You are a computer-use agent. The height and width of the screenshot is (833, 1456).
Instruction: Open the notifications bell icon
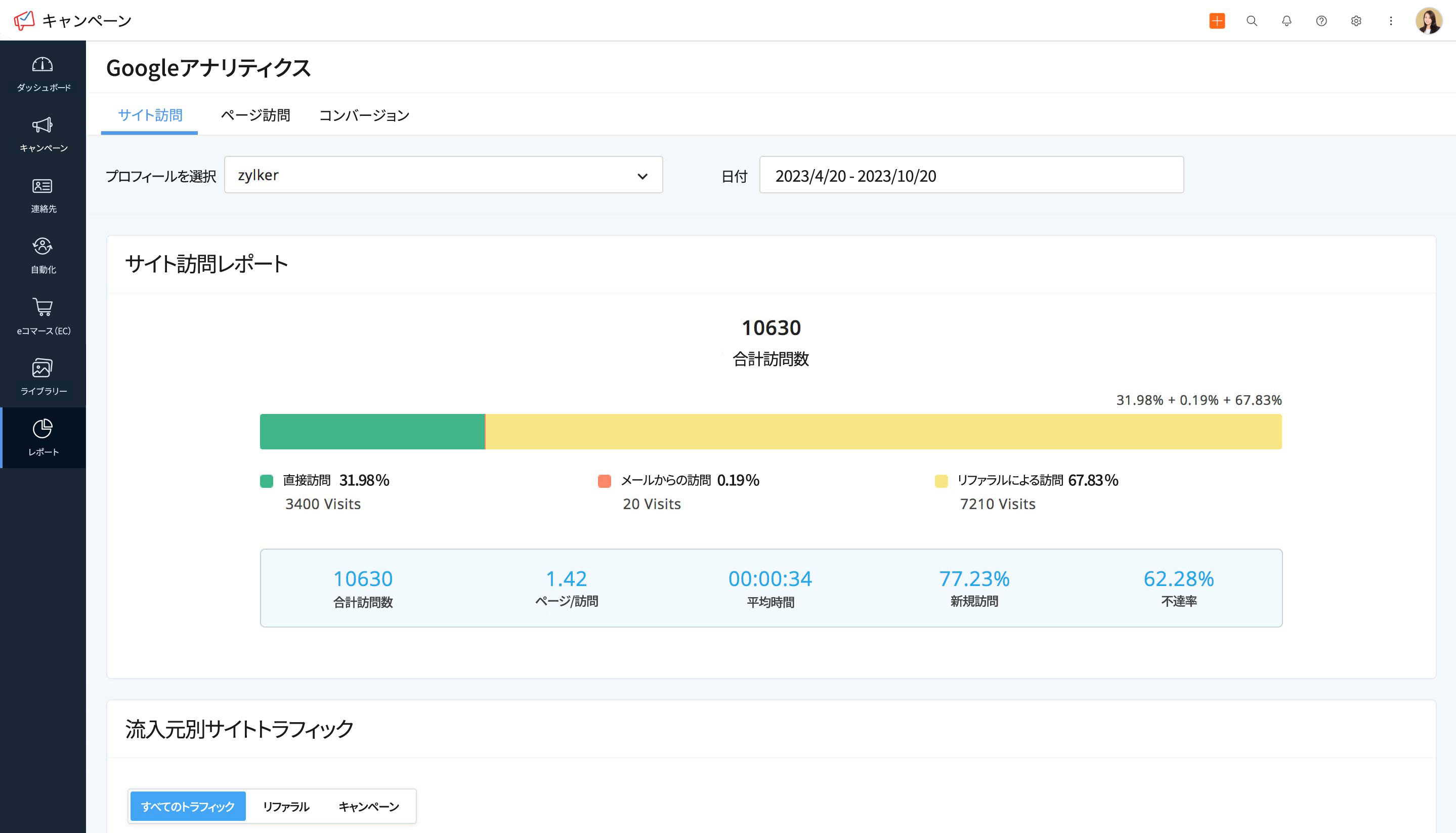(1287, 21)
